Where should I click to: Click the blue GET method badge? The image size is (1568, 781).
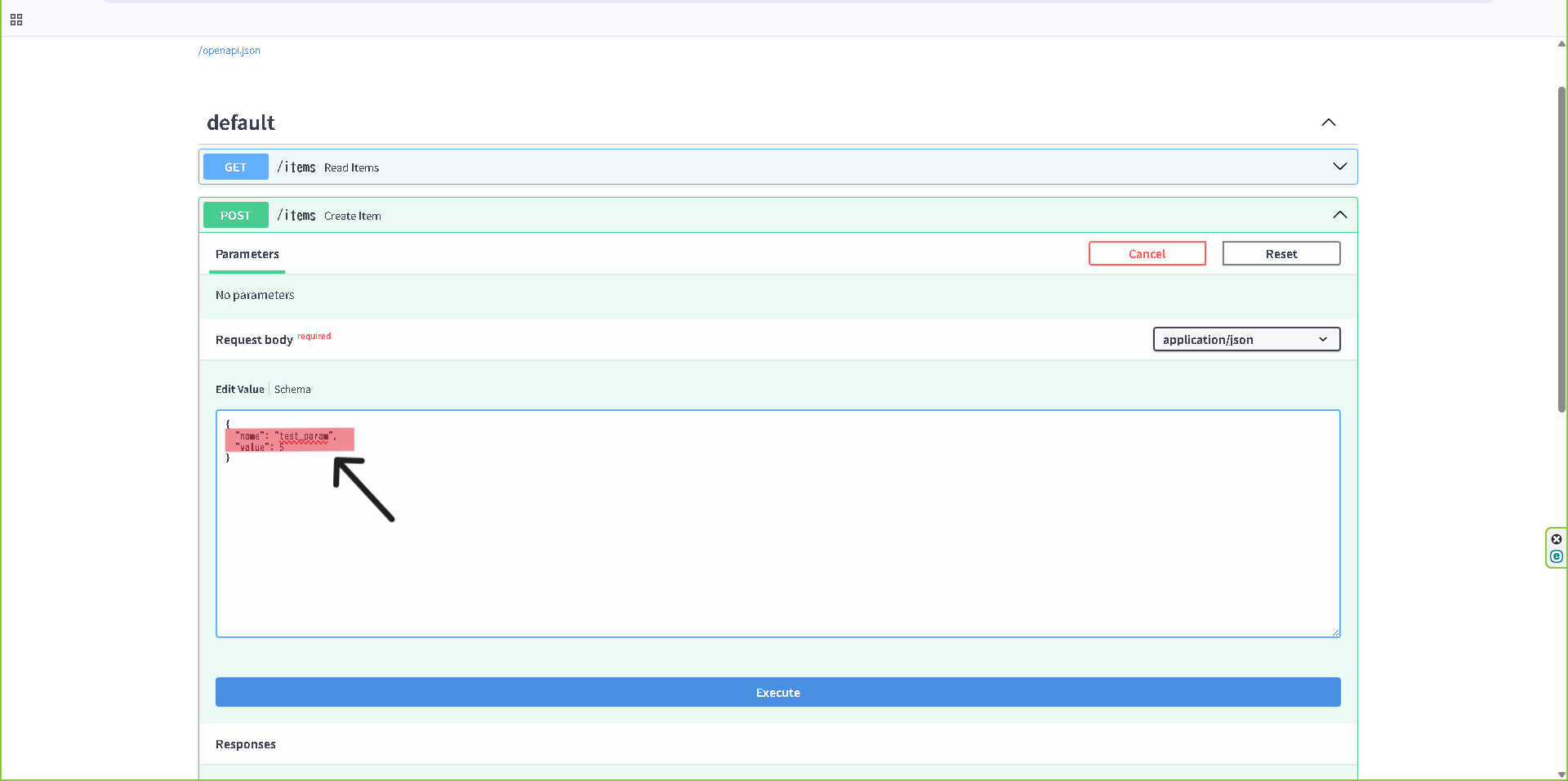coord(235,167)
